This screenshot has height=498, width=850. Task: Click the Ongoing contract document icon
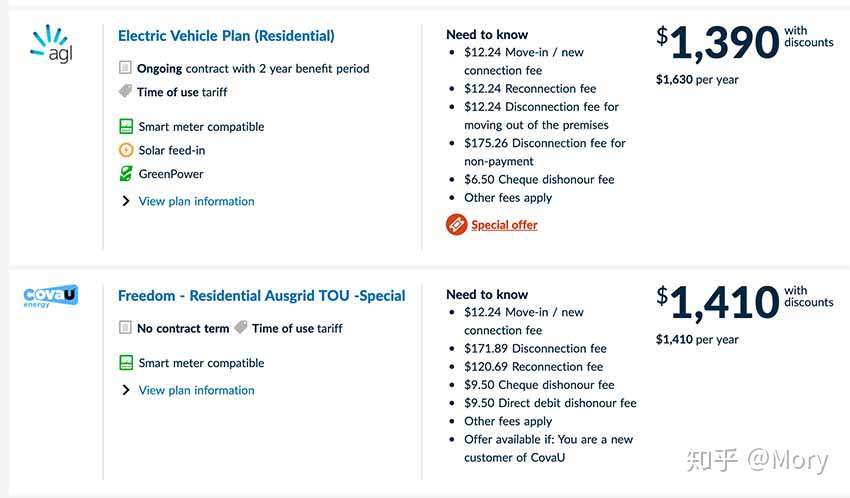point(125,68)
